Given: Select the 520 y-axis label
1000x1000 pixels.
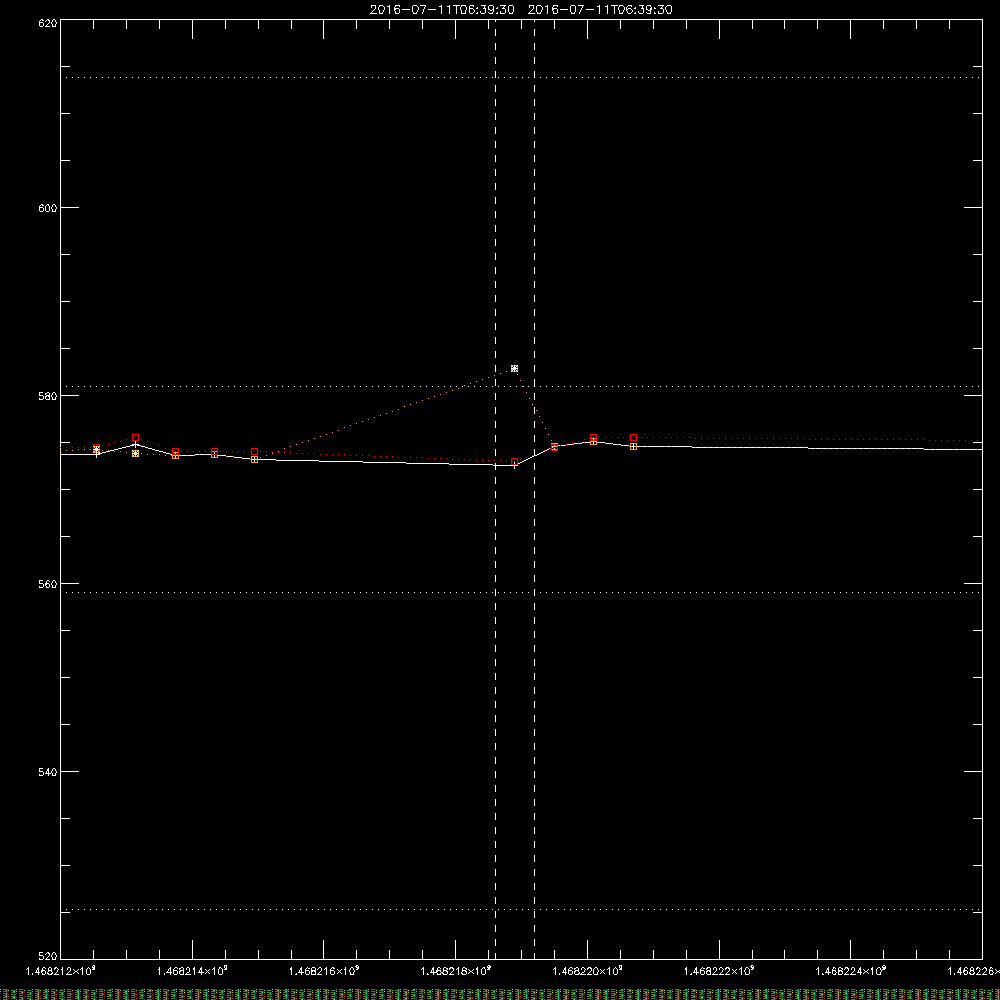Looking at the screenshot, I should [48, 956].
